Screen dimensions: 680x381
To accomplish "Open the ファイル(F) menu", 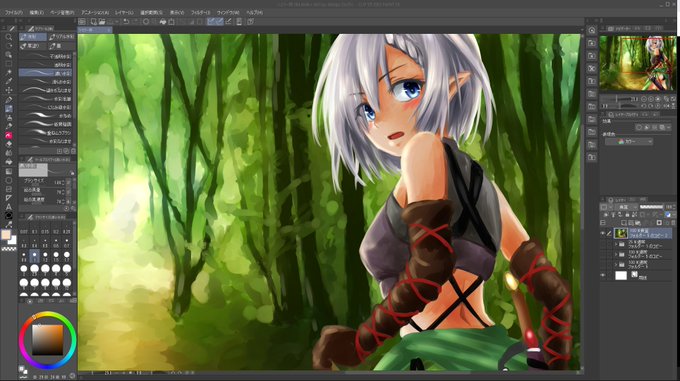I will (x=14, y=13).
